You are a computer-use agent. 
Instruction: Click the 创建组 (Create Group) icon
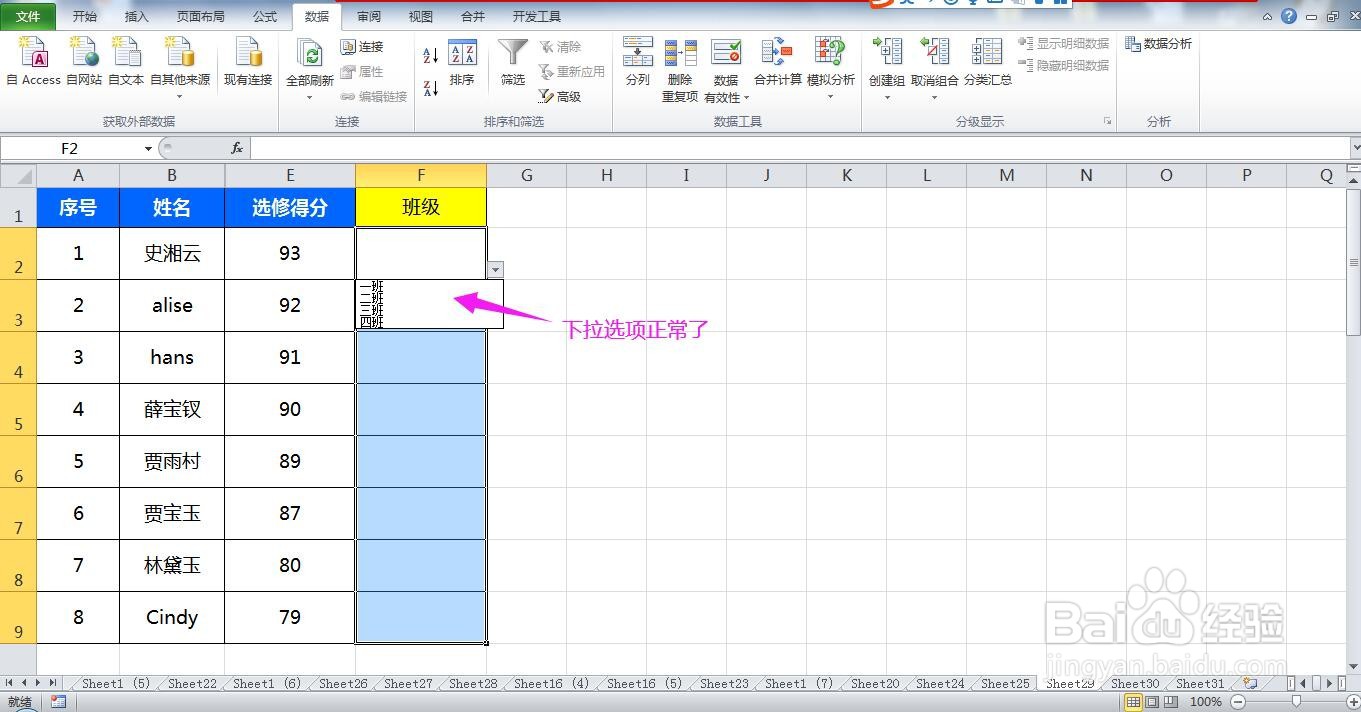(x=886, y=55)
